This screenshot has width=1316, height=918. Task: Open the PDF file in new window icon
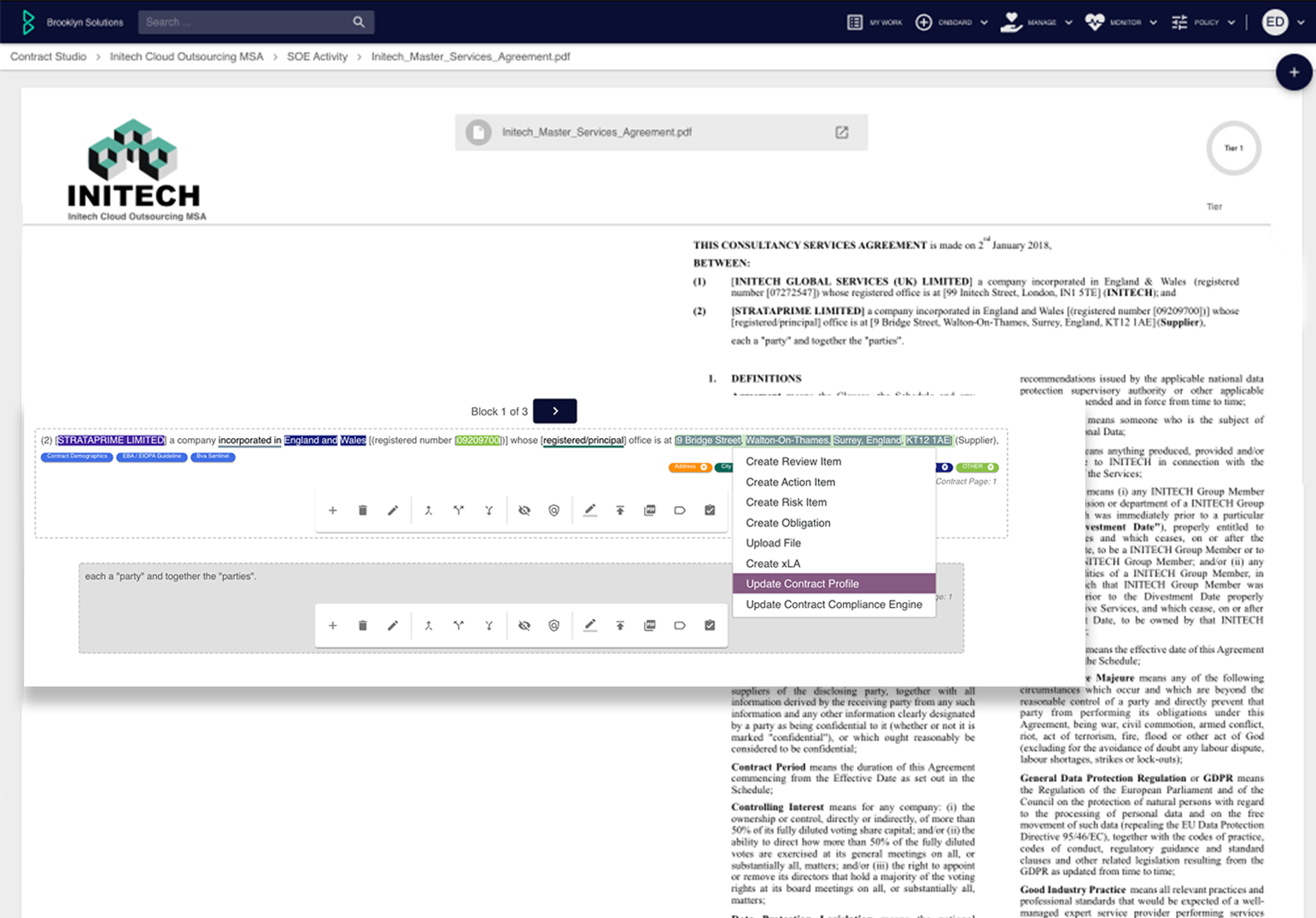pyautogui.click(x=842, y=132)
